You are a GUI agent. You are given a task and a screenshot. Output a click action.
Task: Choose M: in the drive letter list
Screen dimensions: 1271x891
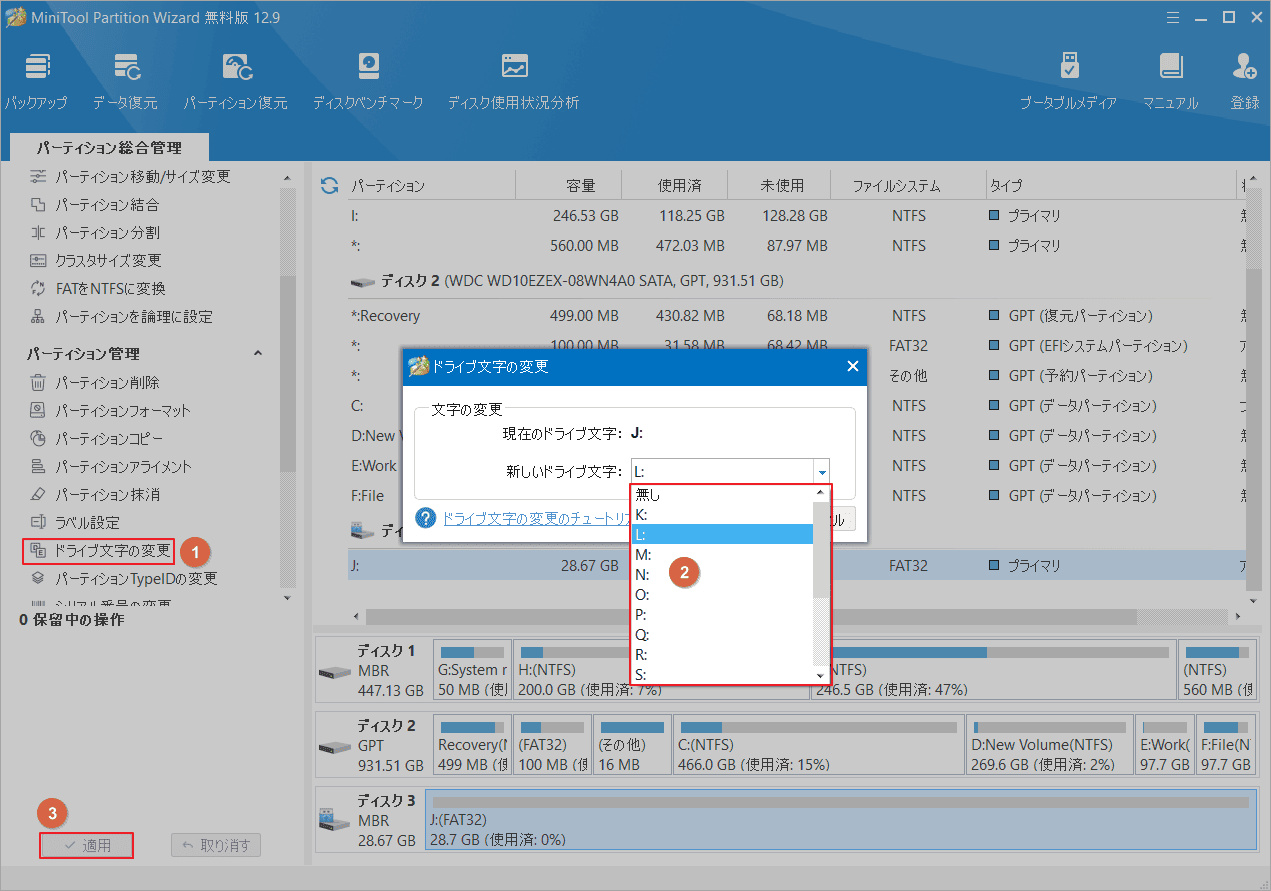click(x=722, y=555)
